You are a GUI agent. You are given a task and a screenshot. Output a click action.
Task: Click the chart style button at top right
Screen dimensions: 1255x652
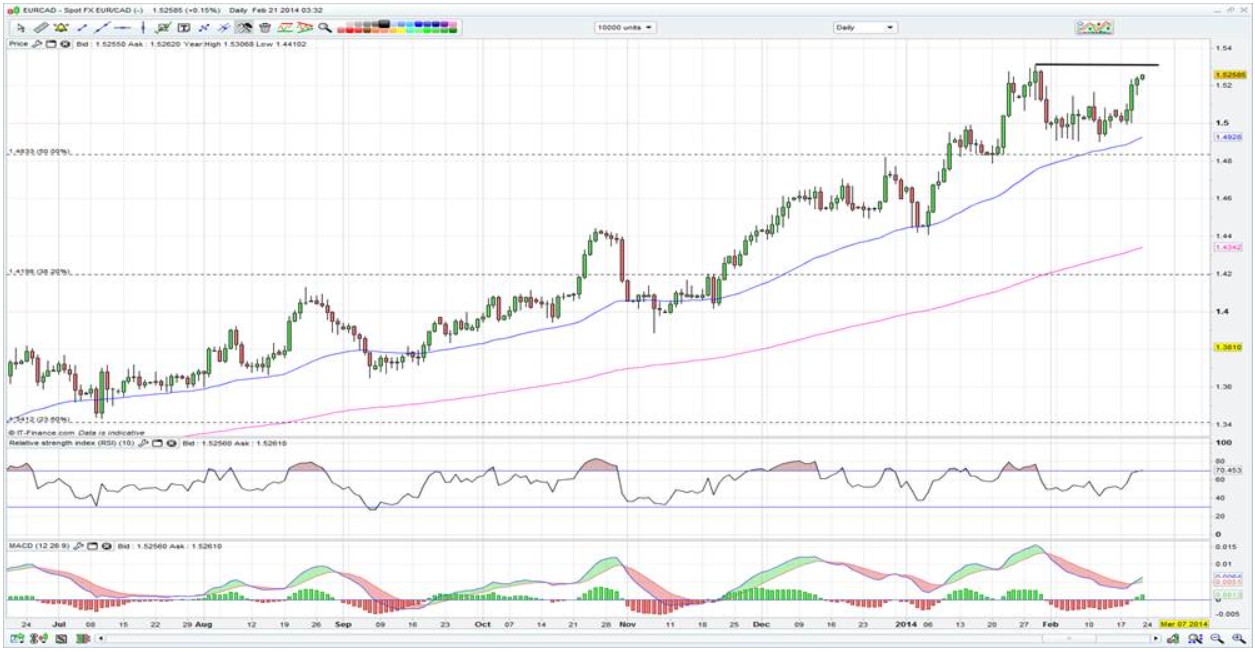click(x=1094, y=28)
